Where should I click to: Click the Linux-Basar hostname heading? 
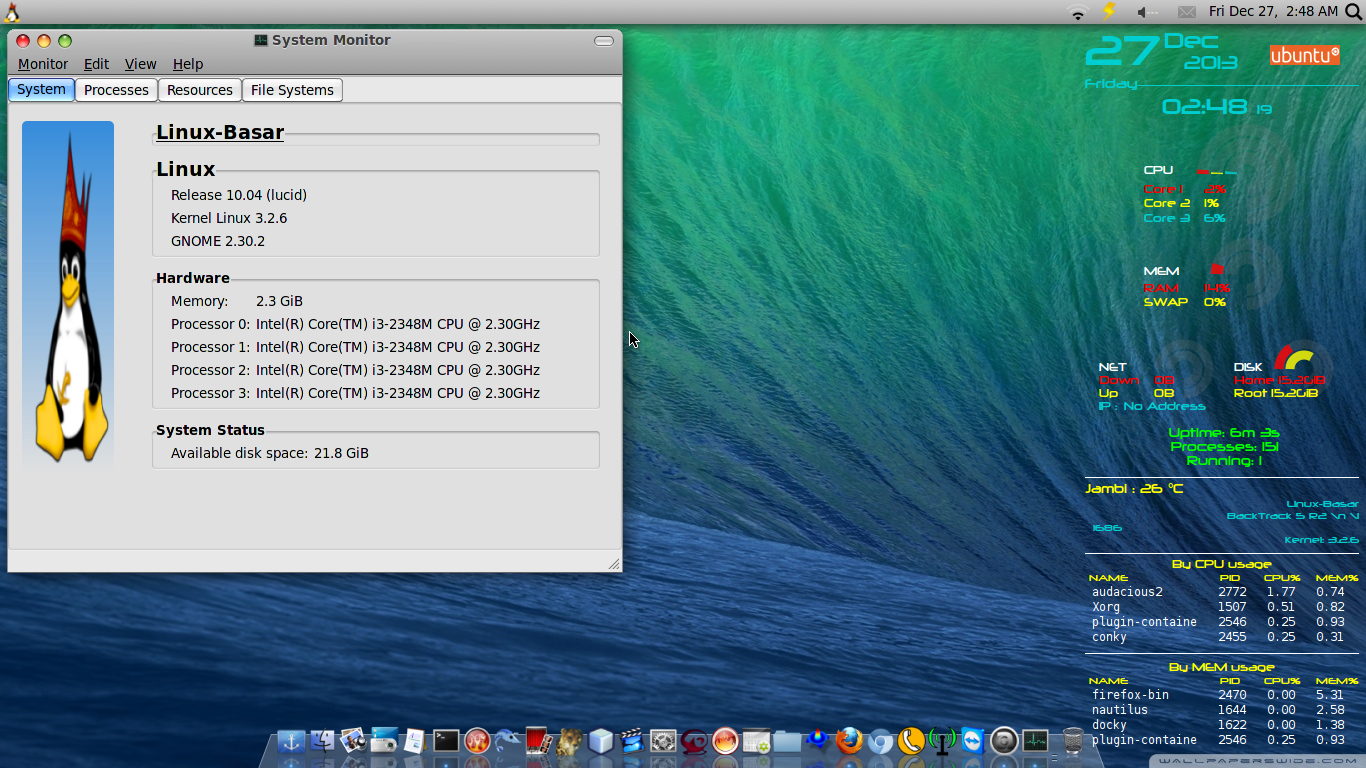point(220,132)
